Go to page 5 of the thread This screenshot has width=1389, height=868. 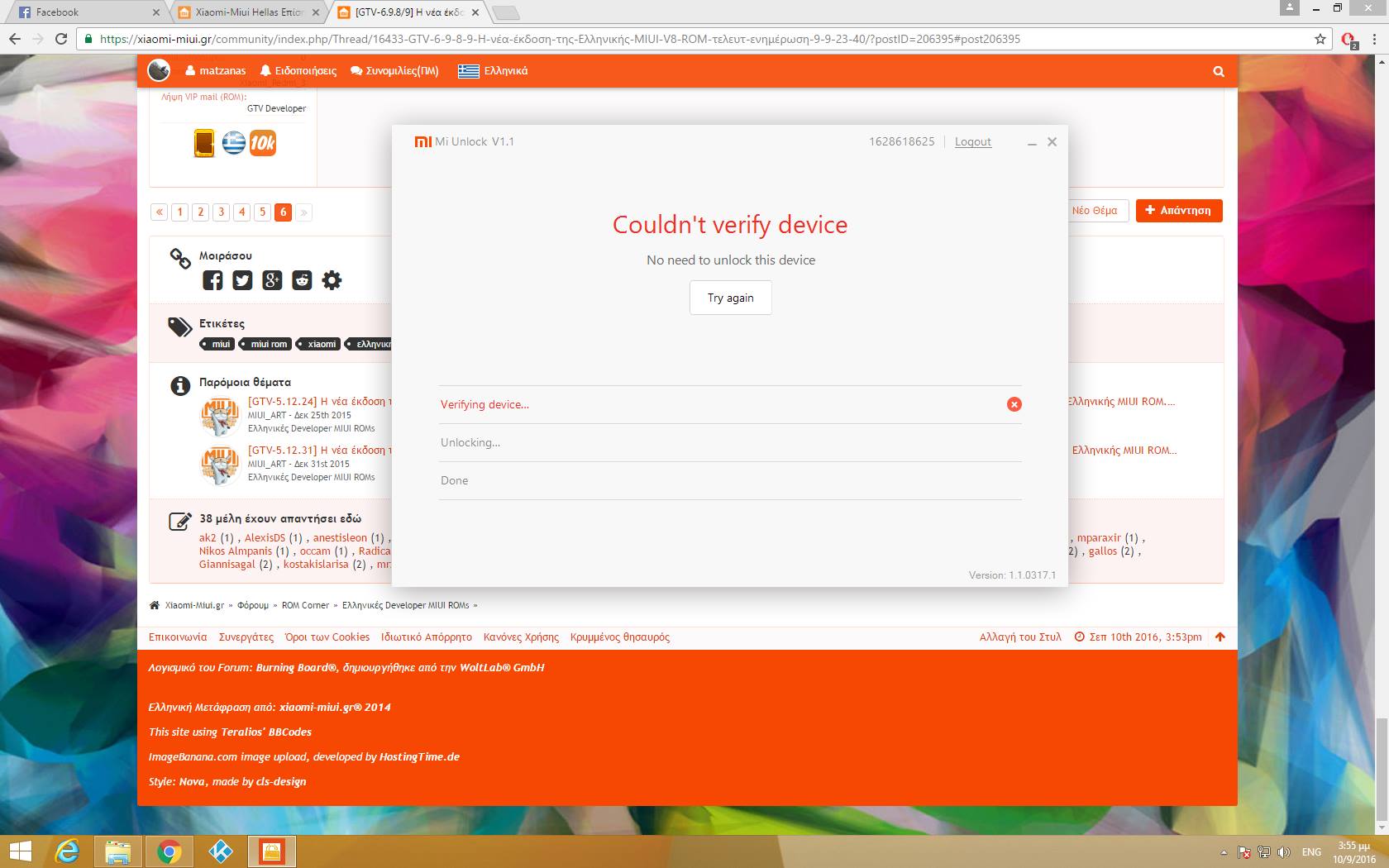point(262,212)
